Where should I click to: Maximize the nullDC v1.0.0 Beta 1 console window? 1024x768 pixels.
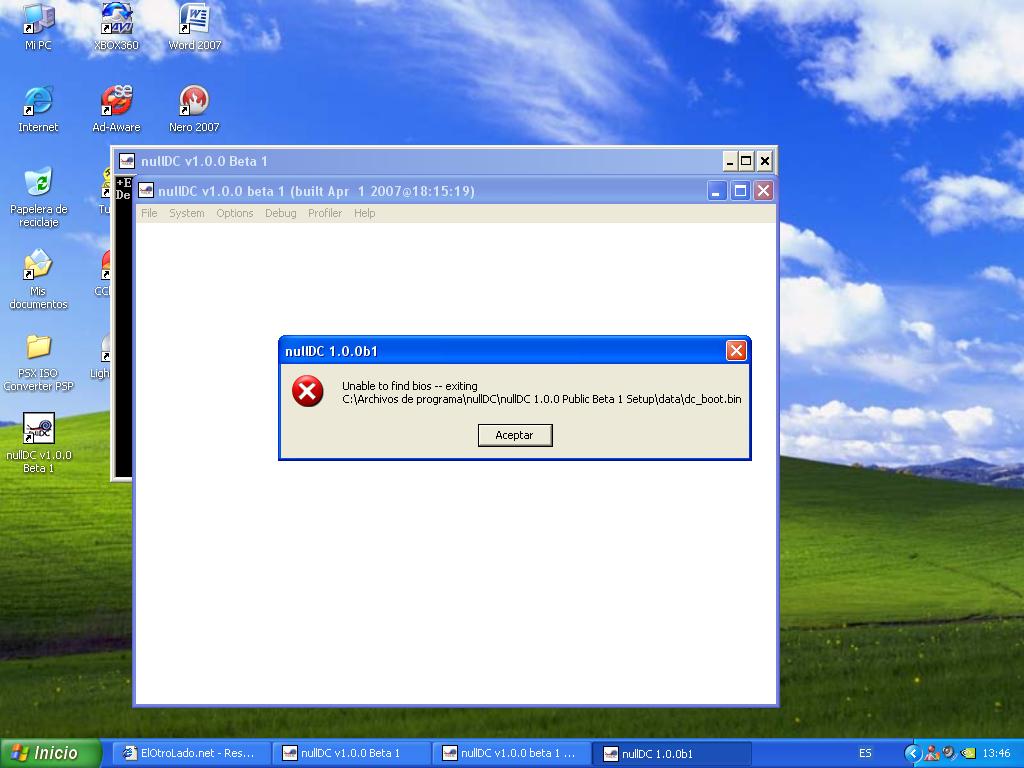(x=746, y=161)
